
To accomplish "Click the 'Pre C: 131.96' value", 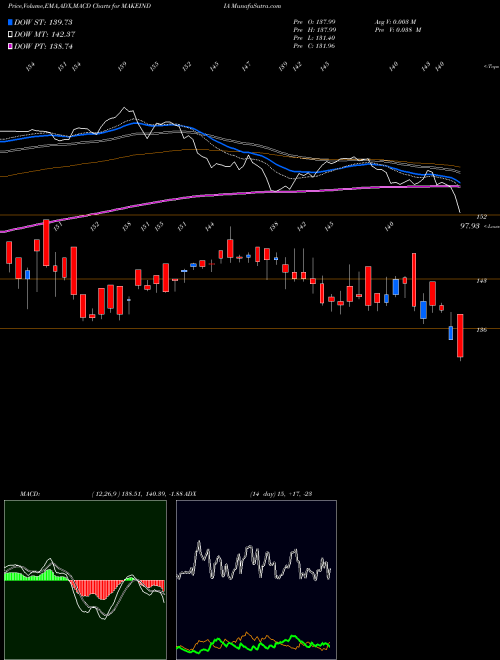I will click(314, 46).
